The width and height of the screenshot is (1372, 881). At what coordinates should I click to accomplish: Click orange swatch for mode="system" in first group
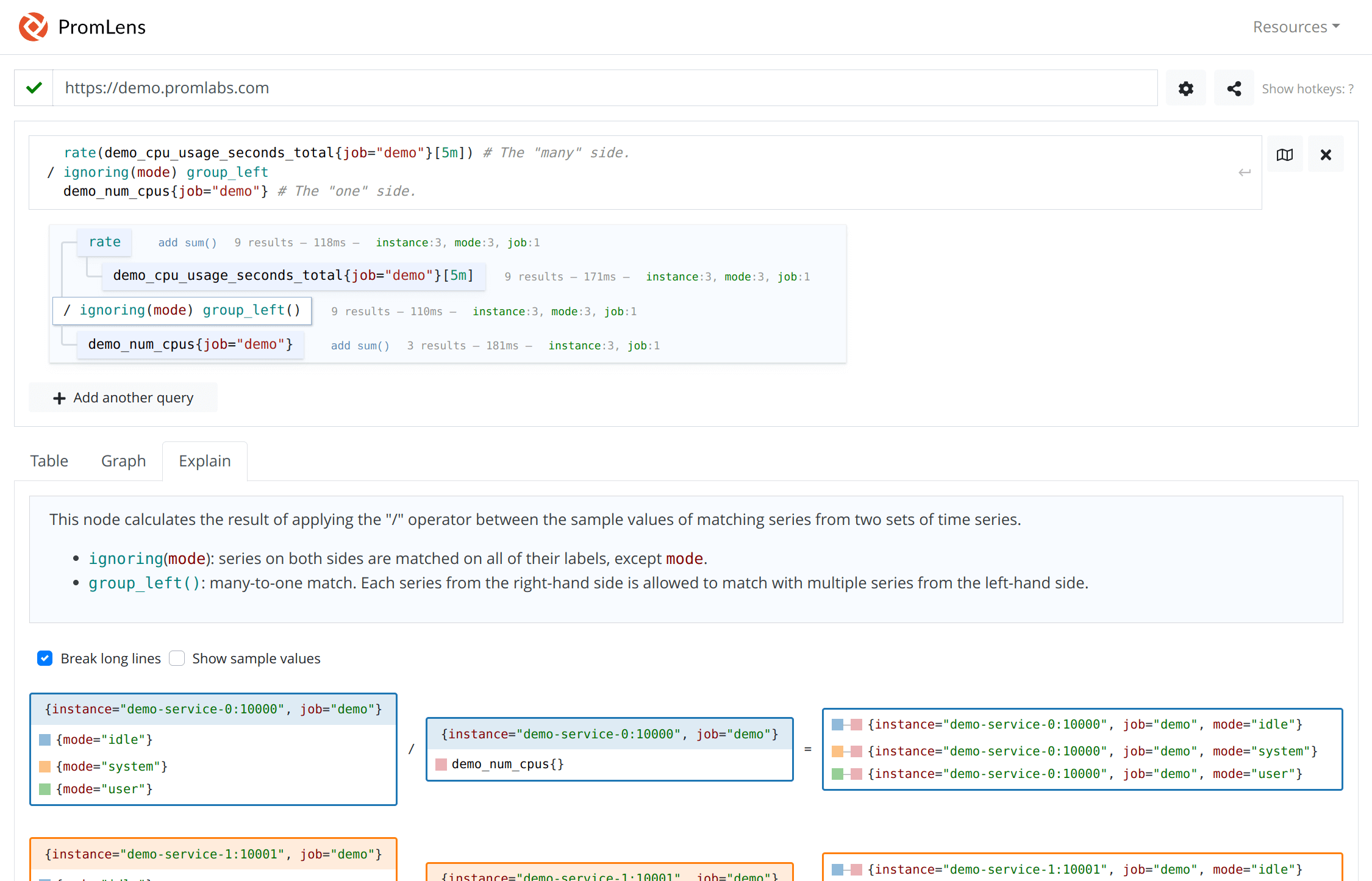click(45, 766)
